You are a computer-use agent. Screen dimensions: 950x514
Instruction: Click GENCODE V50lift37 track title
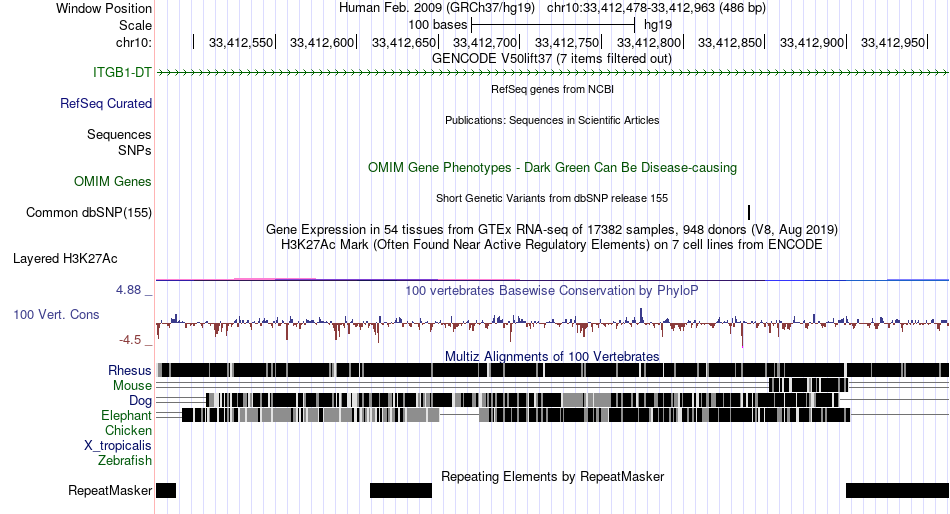coord(552,59)
